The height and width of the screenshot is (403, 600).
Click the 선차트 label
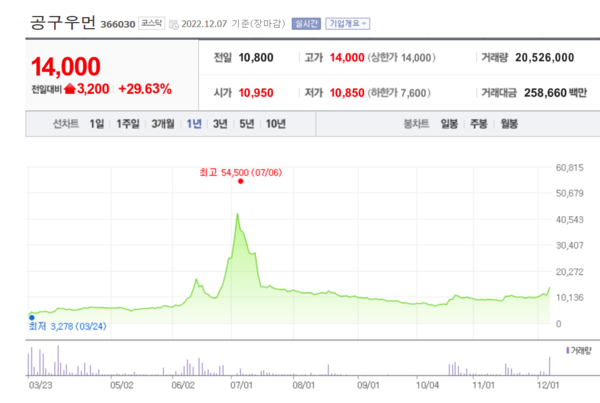point(65,124)
